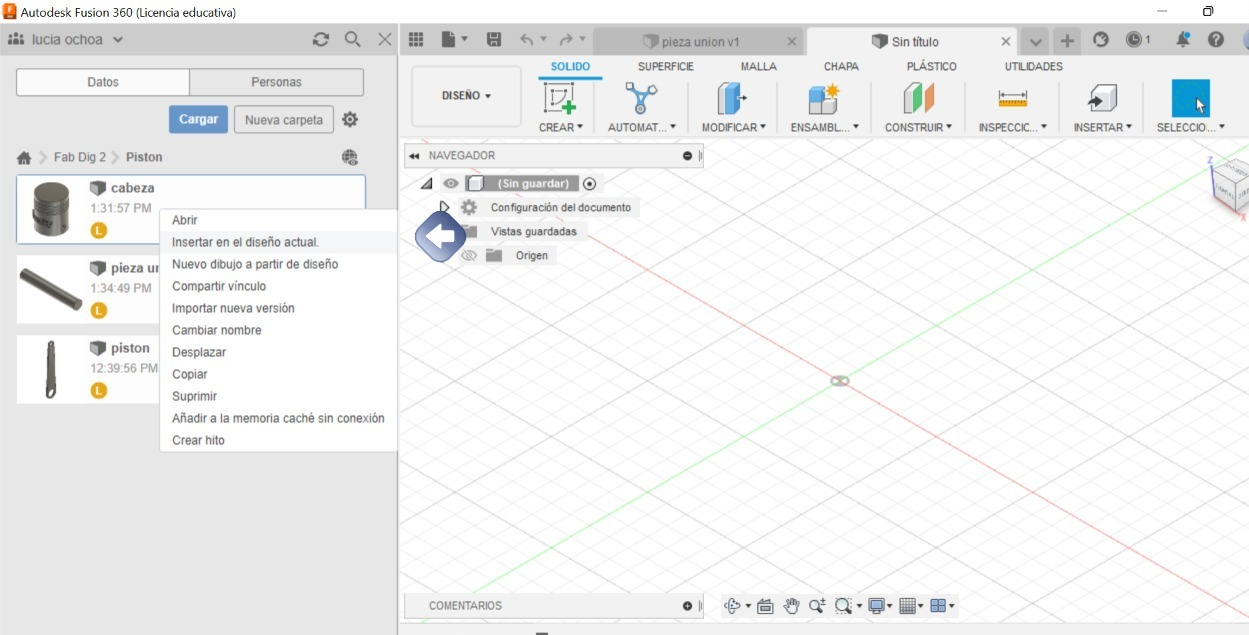Select the Press Pull modify tool
The image size is (1249, 635).
tap(732, 99)
